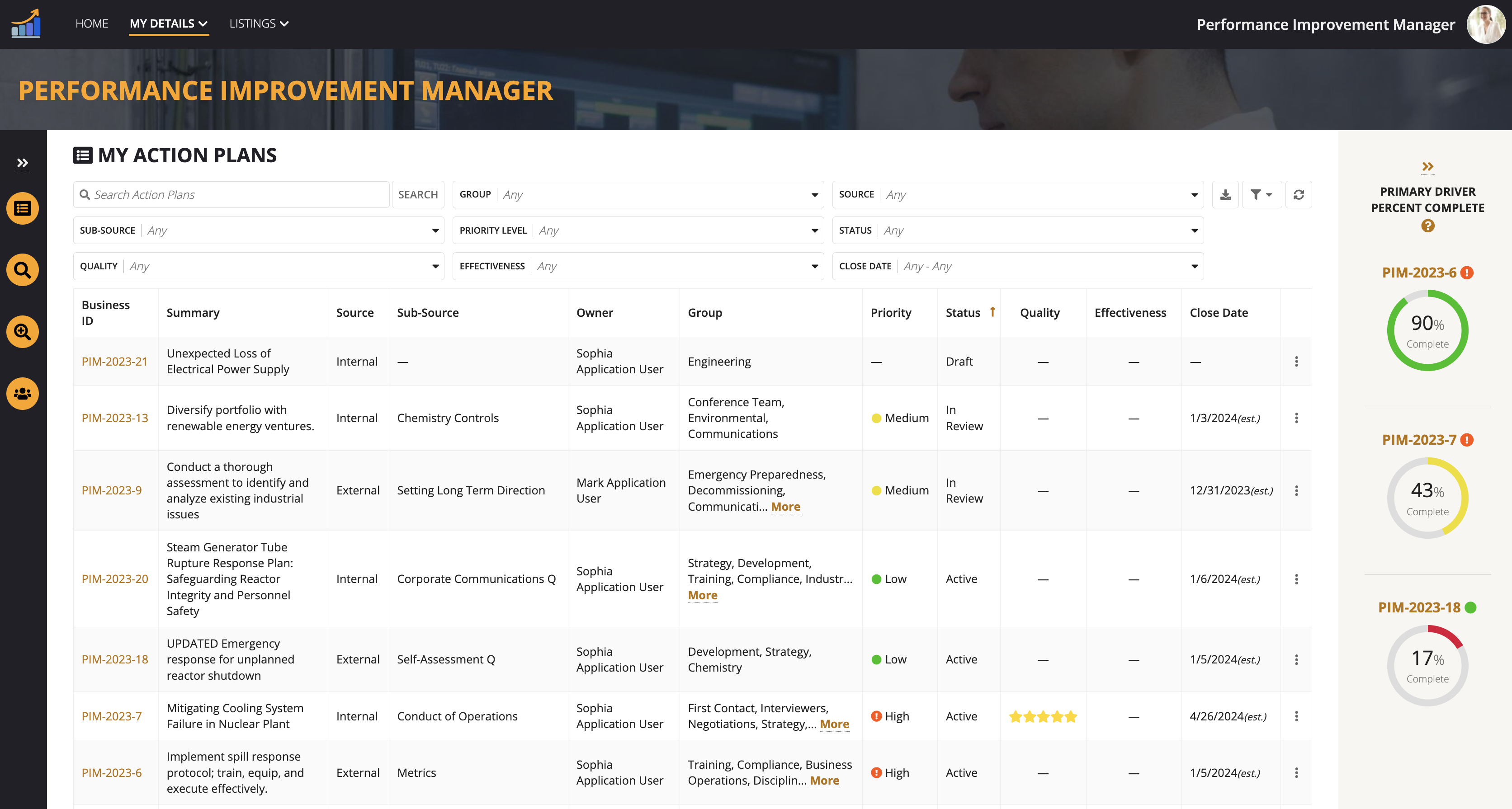Open the Effectiveness filter dropdown
1512x809 pixels.
(x=638, y=266)
